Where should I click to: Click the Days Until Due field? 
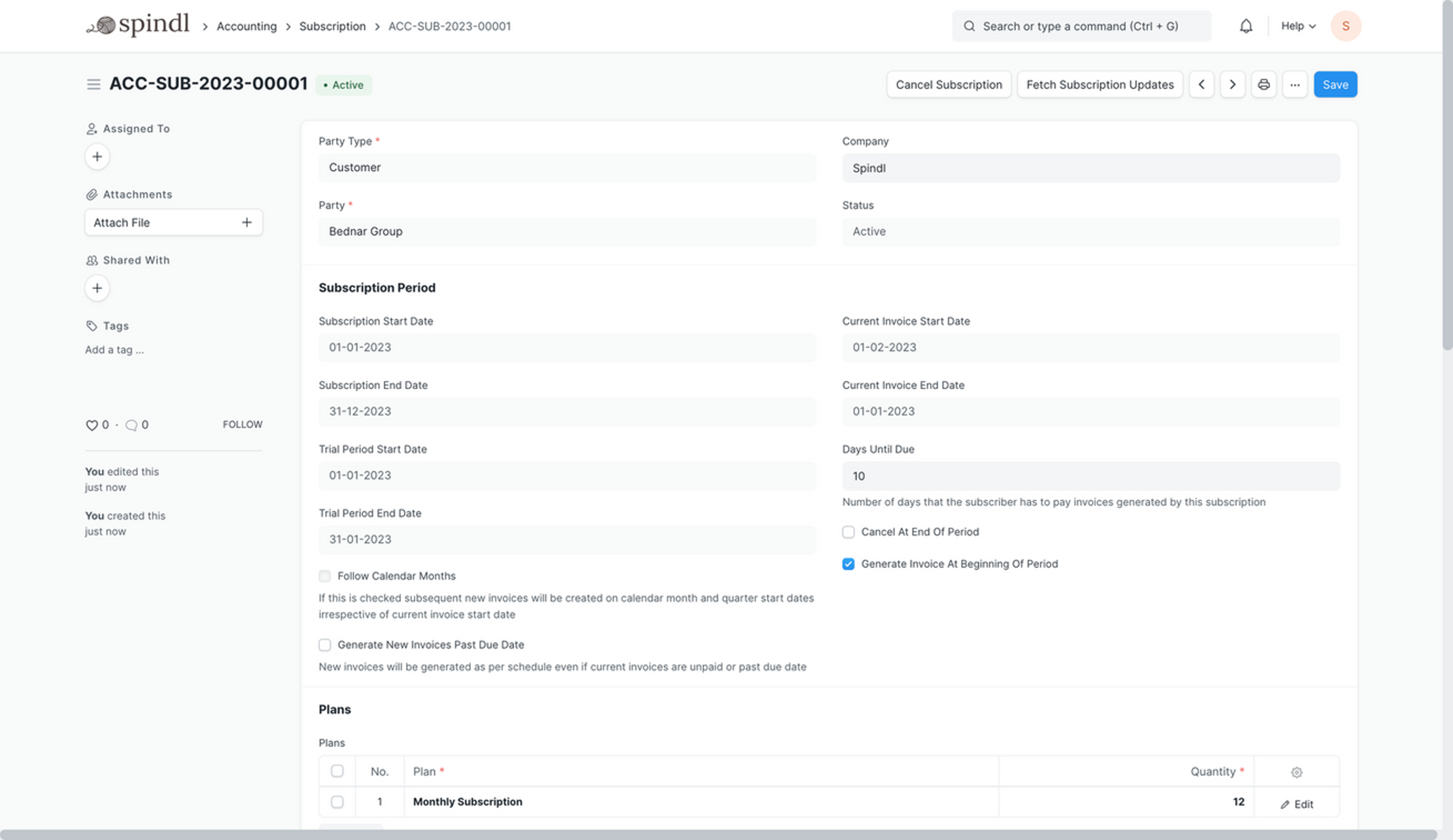click(x=1090, y=476)
